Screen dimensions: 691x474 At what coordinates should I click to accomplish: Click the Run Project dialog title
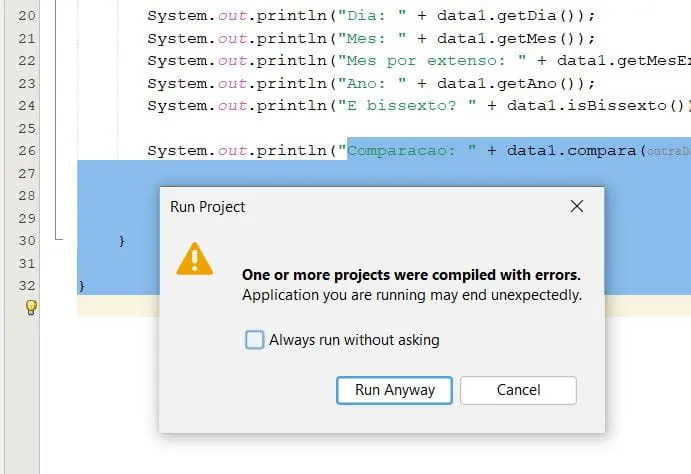point(209,207)
